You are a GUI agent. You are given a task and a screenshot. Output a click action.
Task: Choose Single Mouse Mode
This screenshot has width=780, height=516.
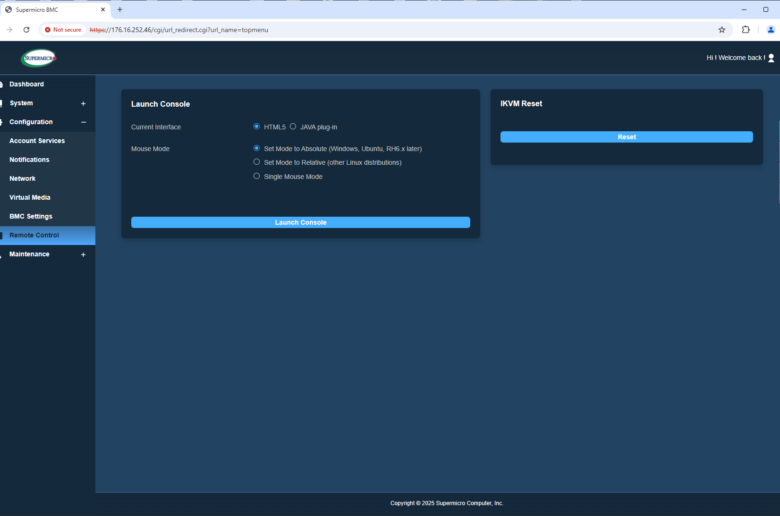coord(257,176)
